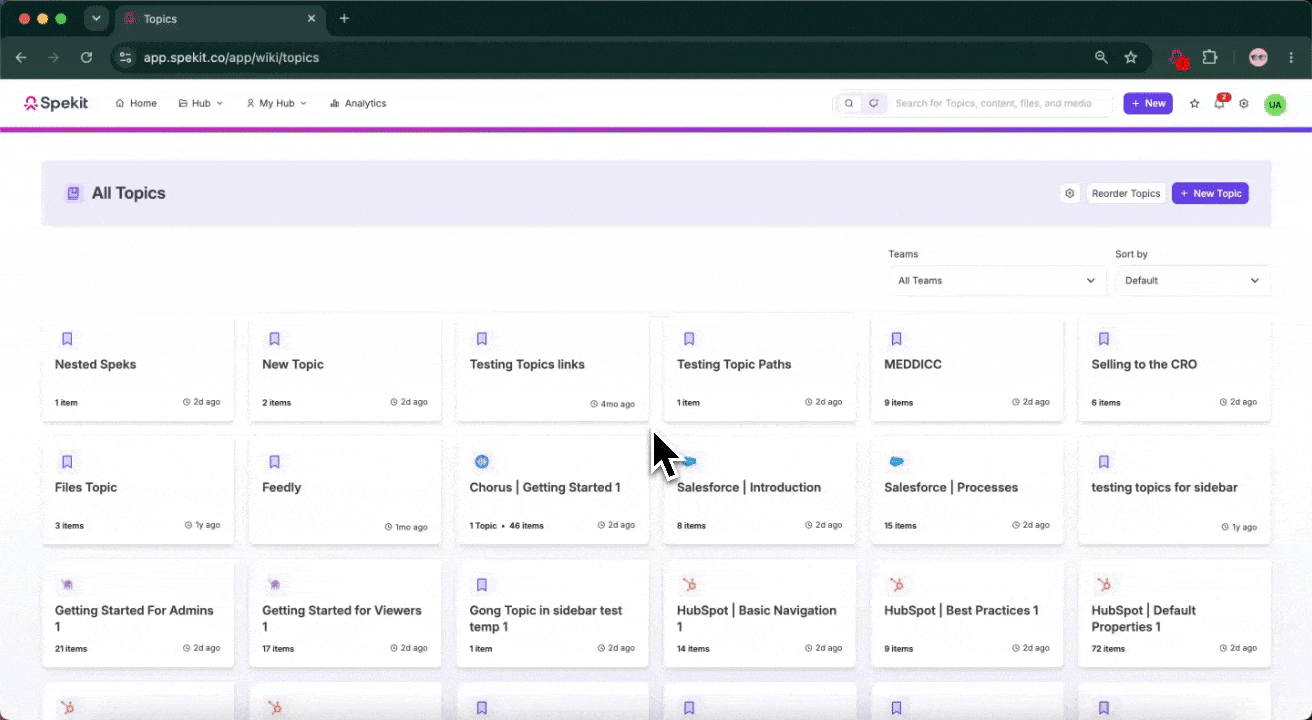Close the Topics browser tab
1312x720 pixels.
pos(311,19)
